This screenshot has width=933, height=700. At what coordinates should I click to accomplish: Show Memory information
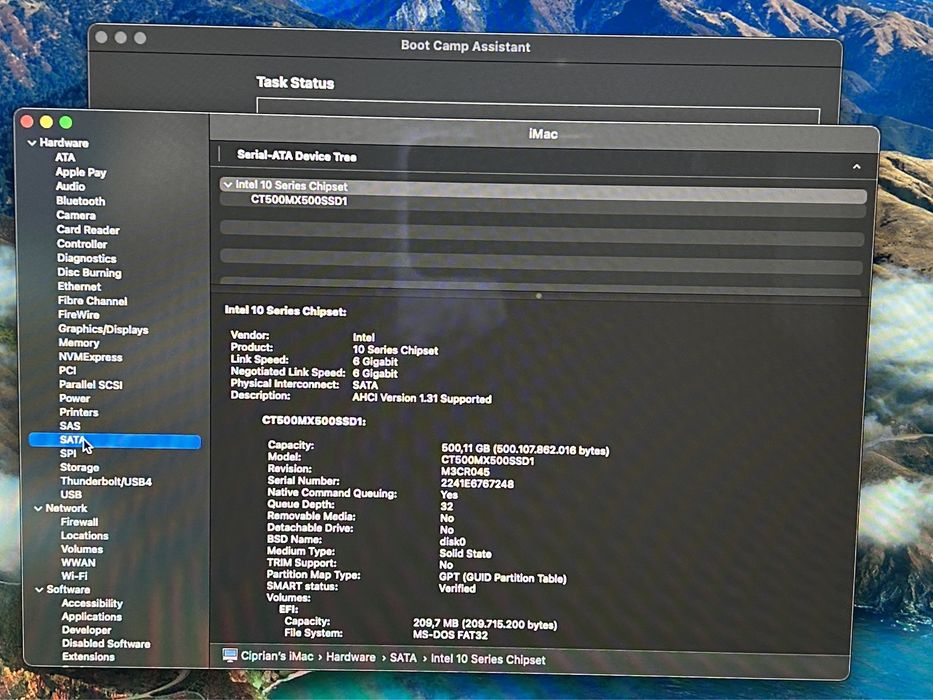pos(79,343)
